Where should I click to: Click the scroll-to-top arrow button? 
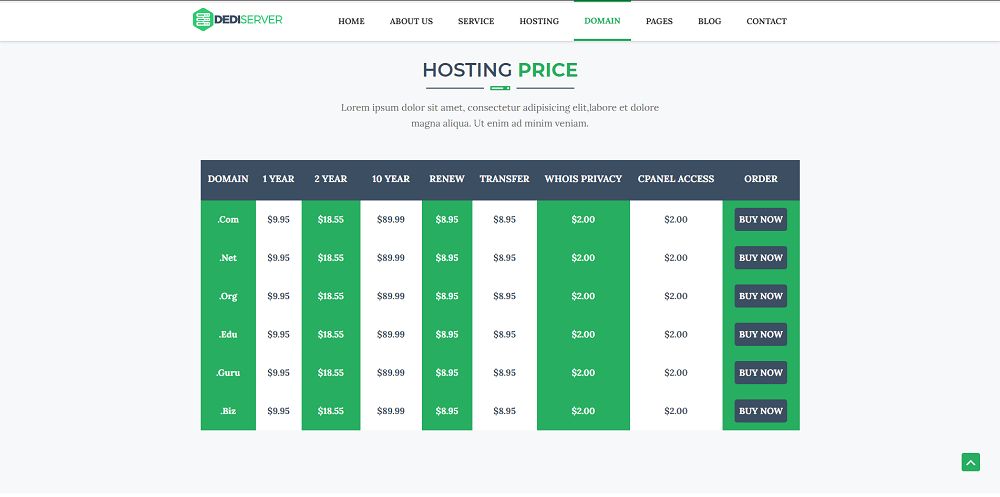coord(970,462)
